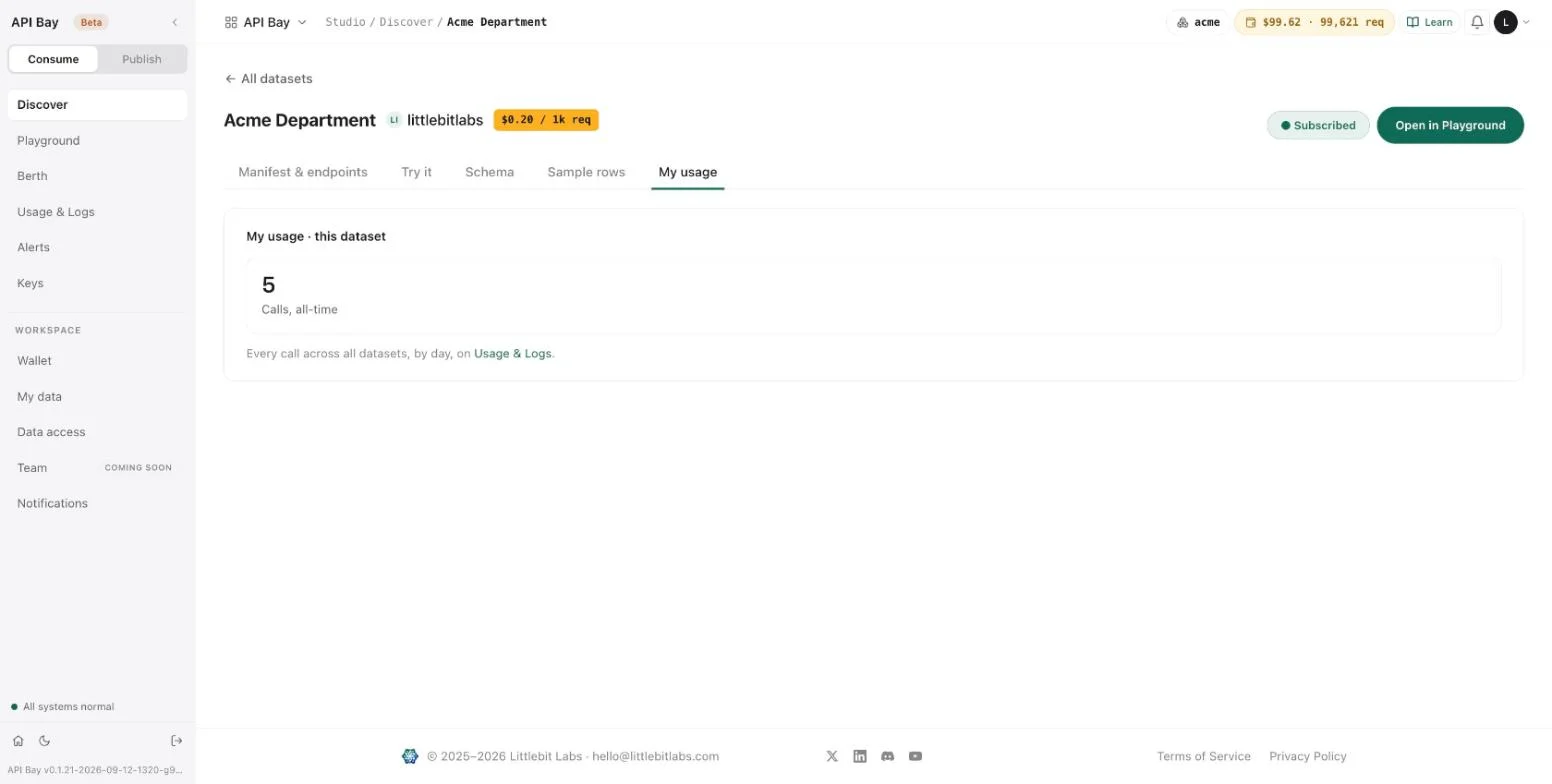1552x784 pixels.
Task: Open the acme workspace selector
Action: tap(1198, 22)
